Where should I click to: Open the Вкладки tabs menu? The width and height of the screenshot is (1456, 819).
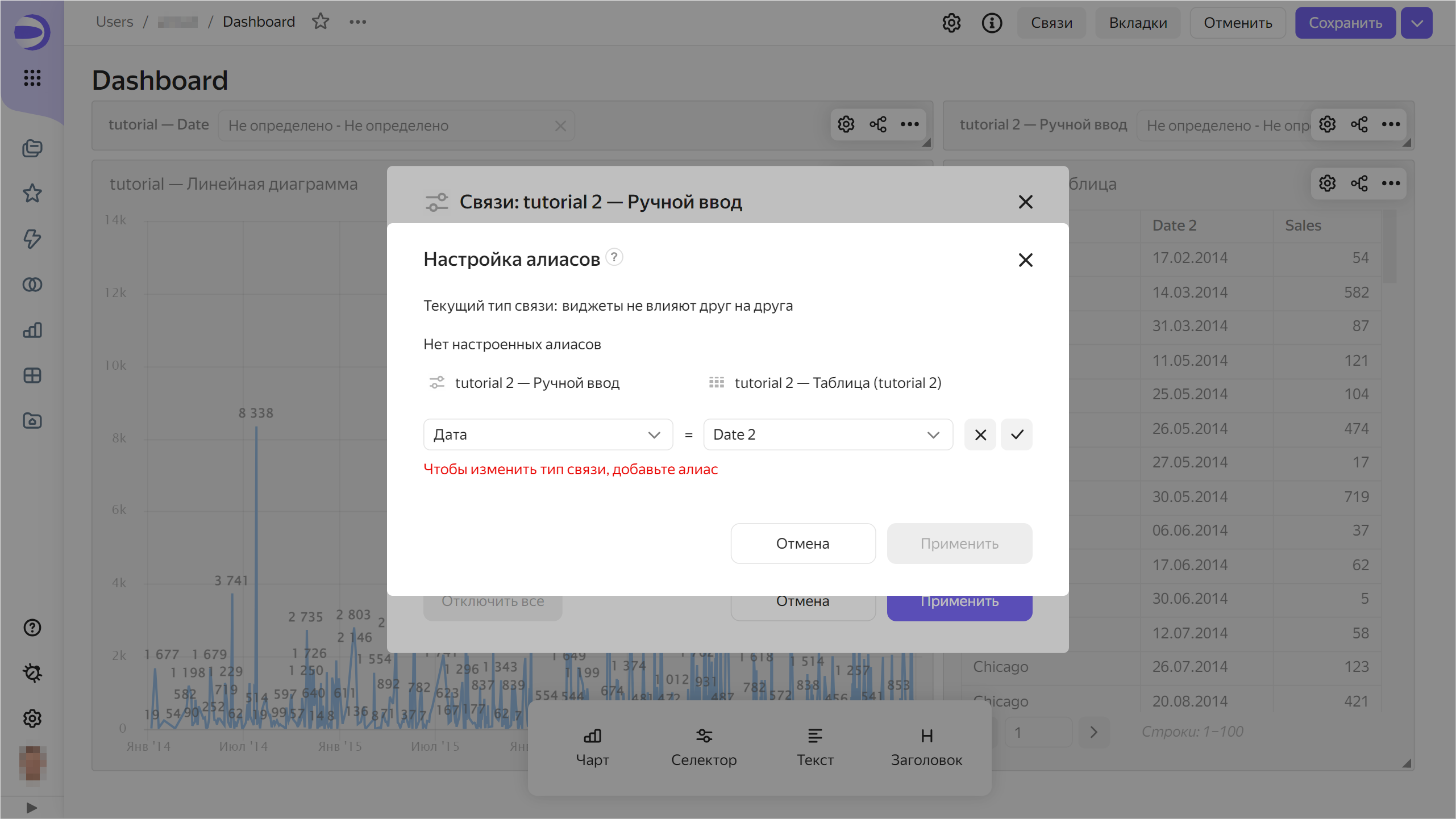click(x=1138, y=23)
